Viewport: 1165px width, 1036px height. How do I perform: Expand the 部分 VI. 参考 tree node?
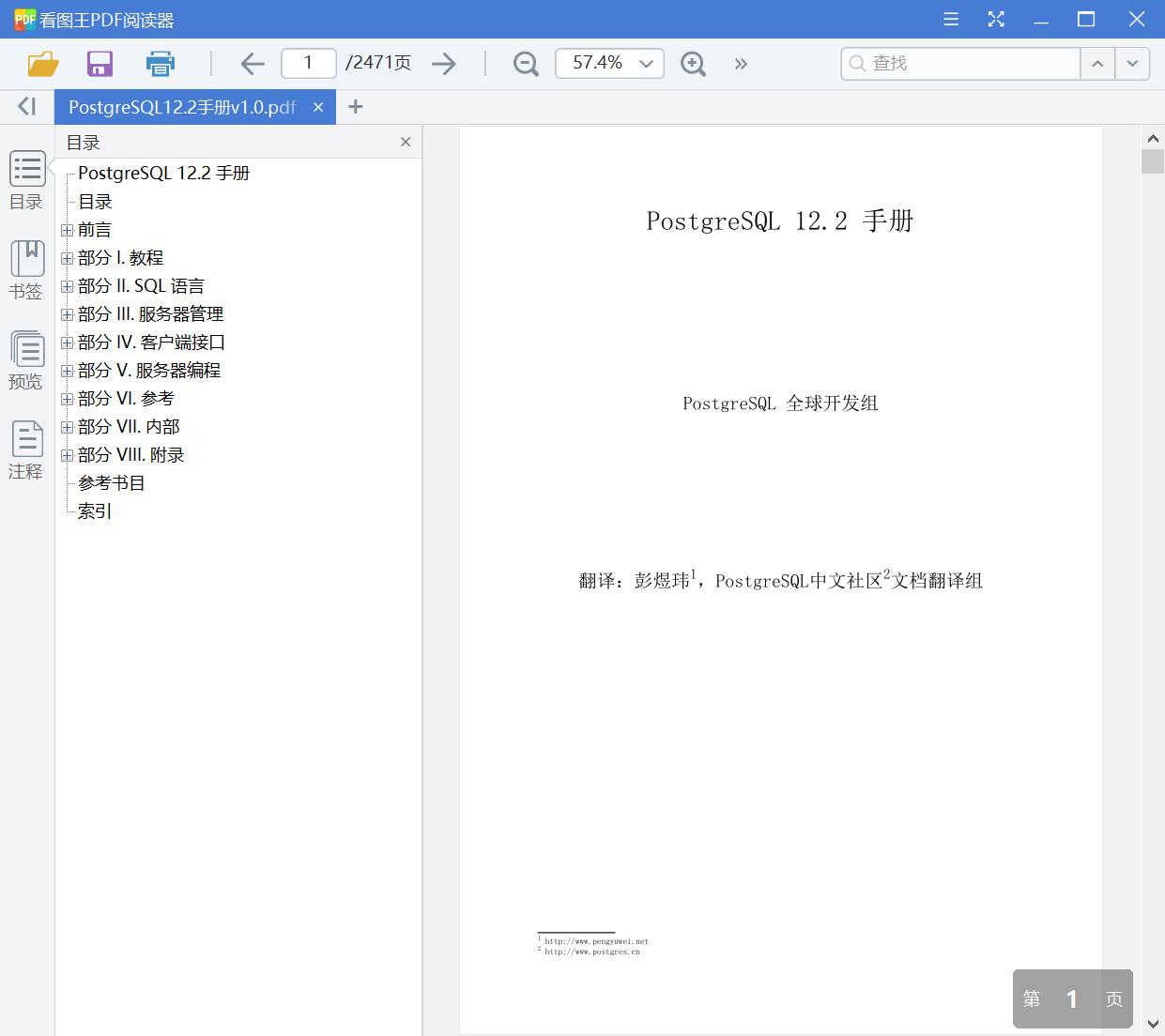click(67, 398)
